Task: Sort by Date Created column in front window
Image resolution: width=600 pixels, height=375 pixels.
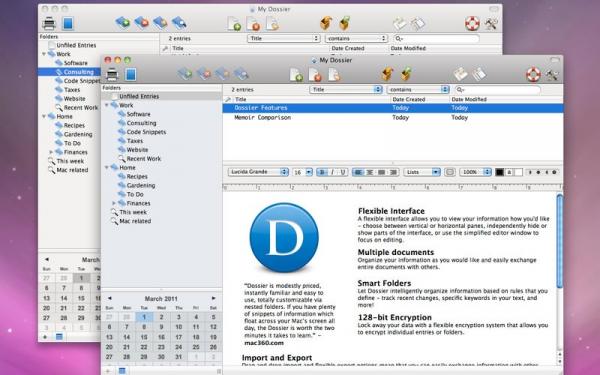Action: pyautogui.click(x=419, y=99)
